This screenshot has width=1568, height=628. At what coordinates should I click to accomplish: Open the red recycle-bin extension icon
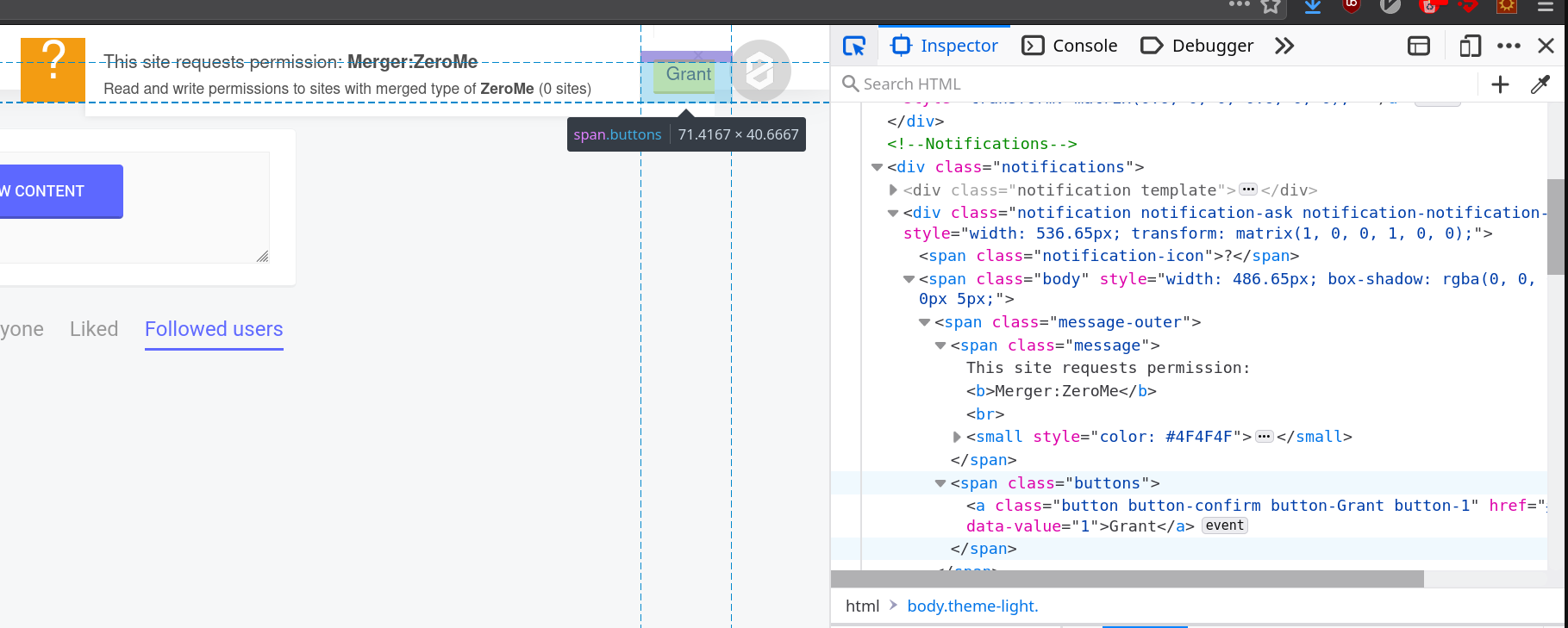[1431, 6]
